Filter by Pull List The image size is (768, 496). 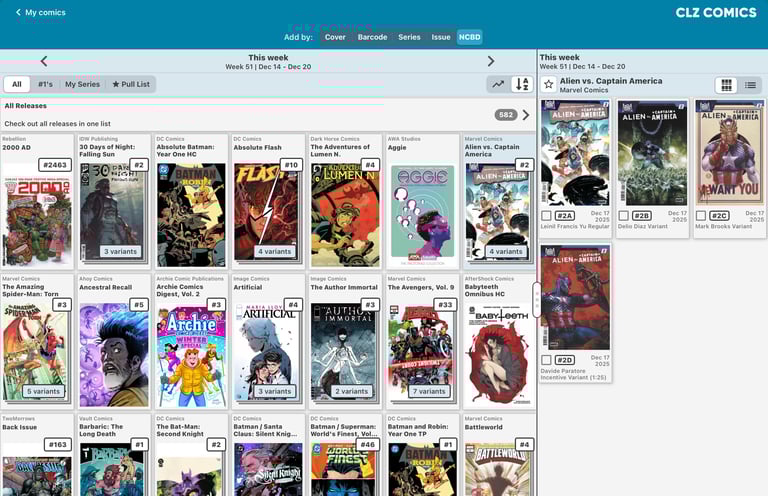coord(131,84)
